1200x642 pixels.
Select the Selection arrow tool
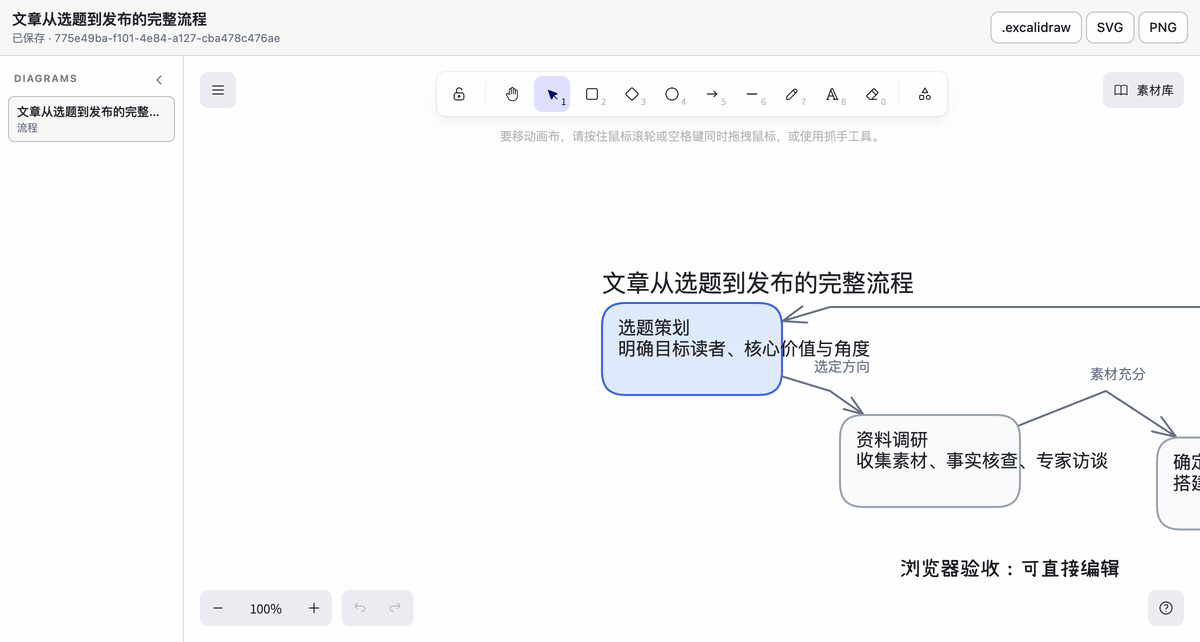(x=552, y=94)
